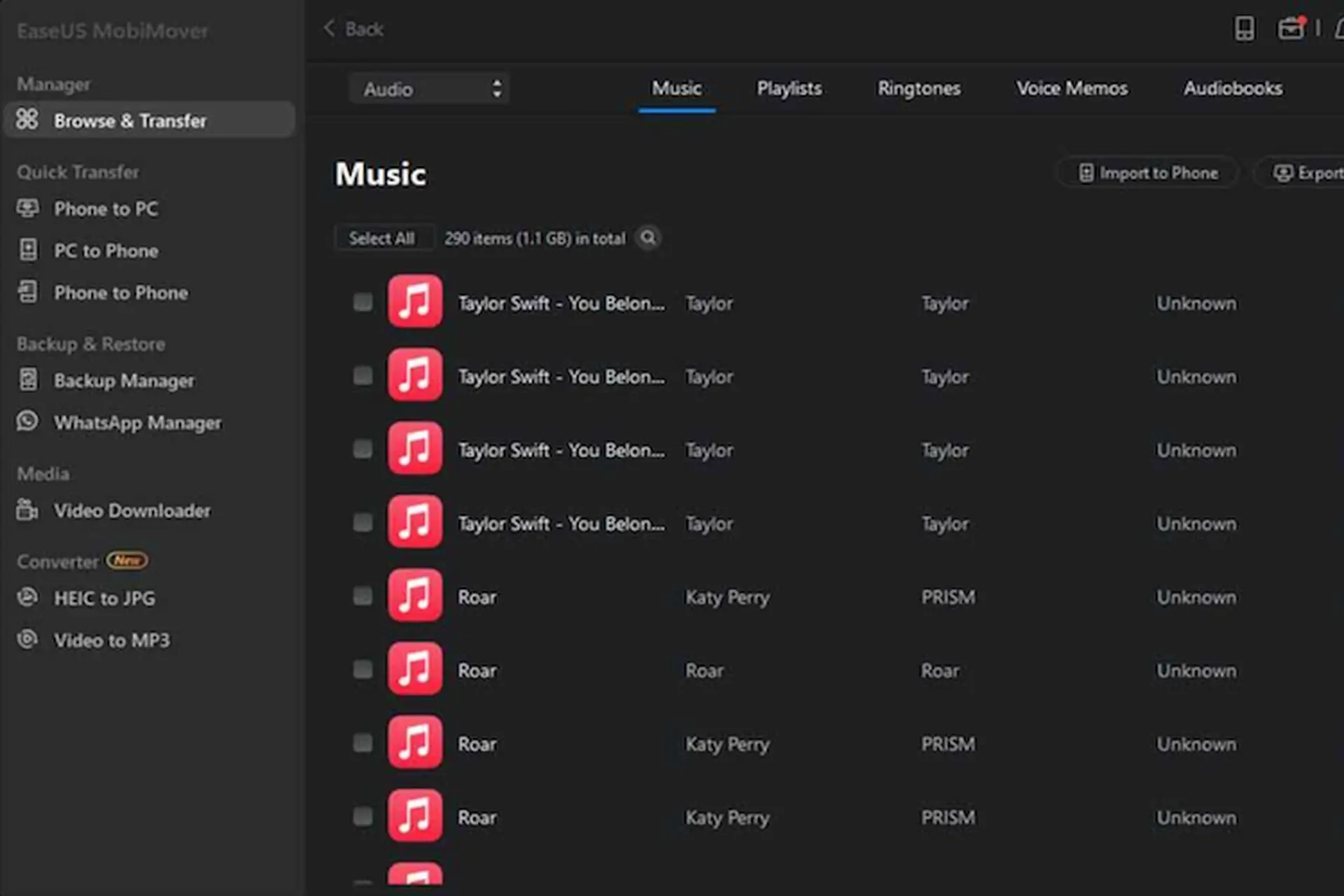Click music icon of Roar with artist Roar

[415, 668]
